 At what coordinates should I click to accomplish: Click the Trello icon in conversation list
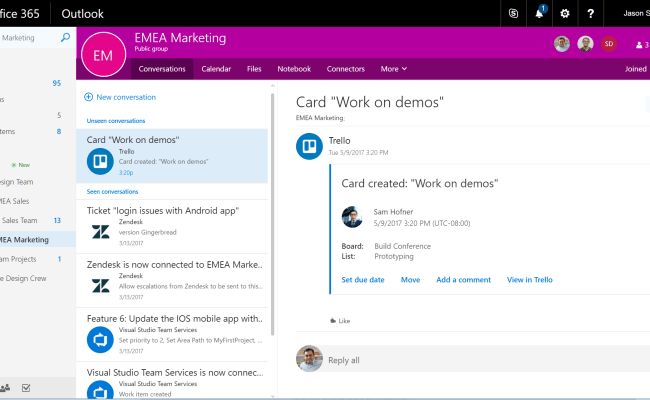pos(100,161)
